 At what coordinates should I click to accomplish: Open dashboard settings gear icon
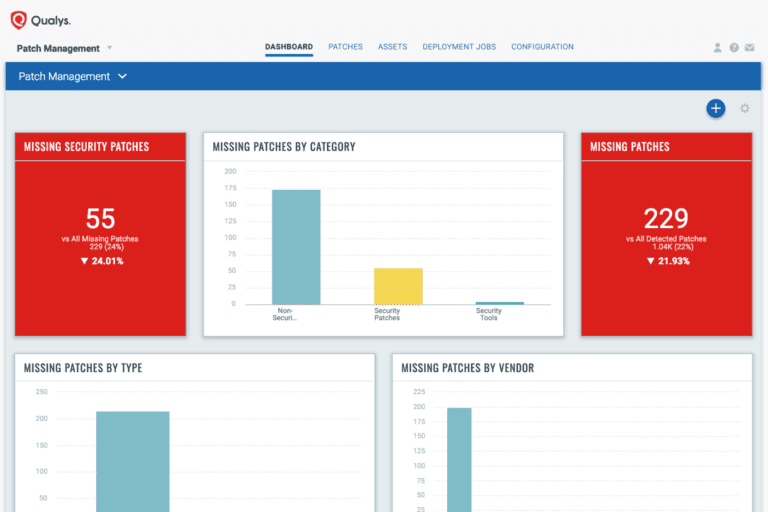(x=744, y=108)
